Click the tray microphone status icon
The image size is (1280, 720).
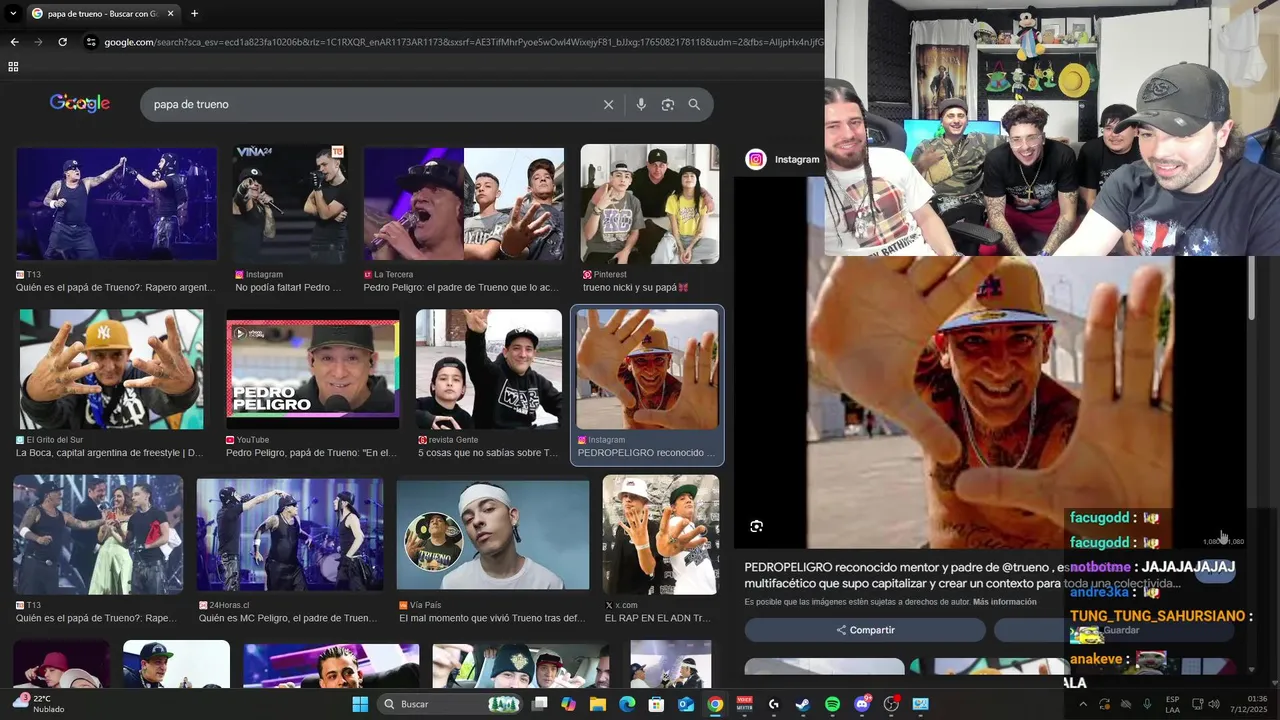pyautogui.click(x=1147, y=704)
